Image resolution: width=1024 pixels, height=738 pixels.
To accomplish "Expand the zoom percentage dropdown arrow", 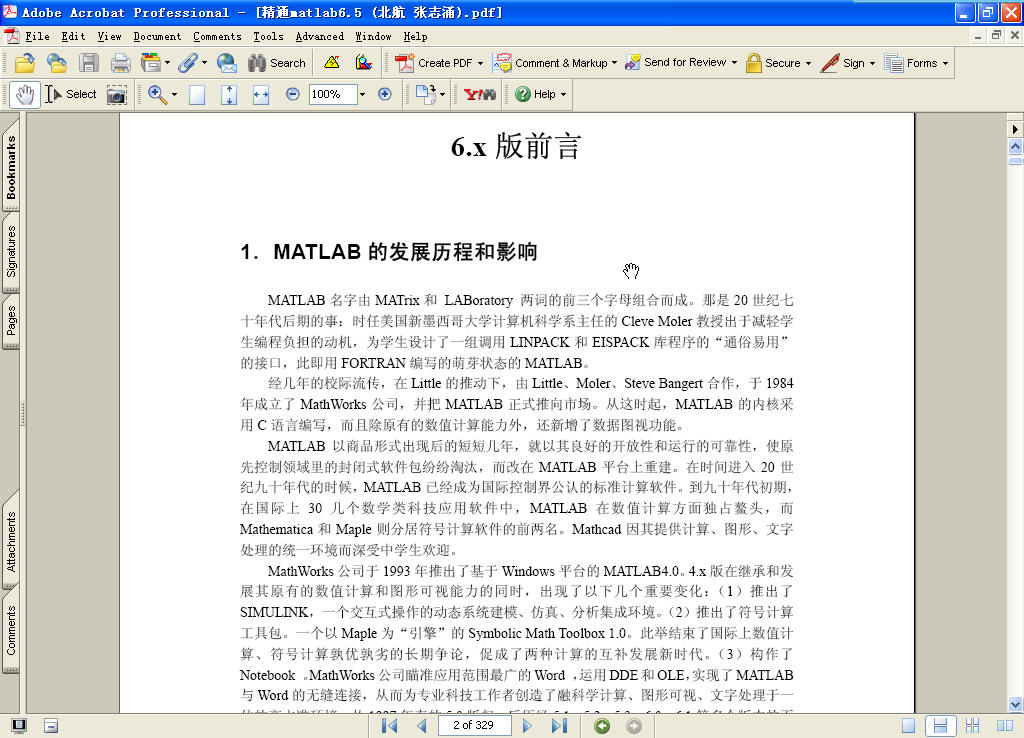I will [x=362, y=95].
